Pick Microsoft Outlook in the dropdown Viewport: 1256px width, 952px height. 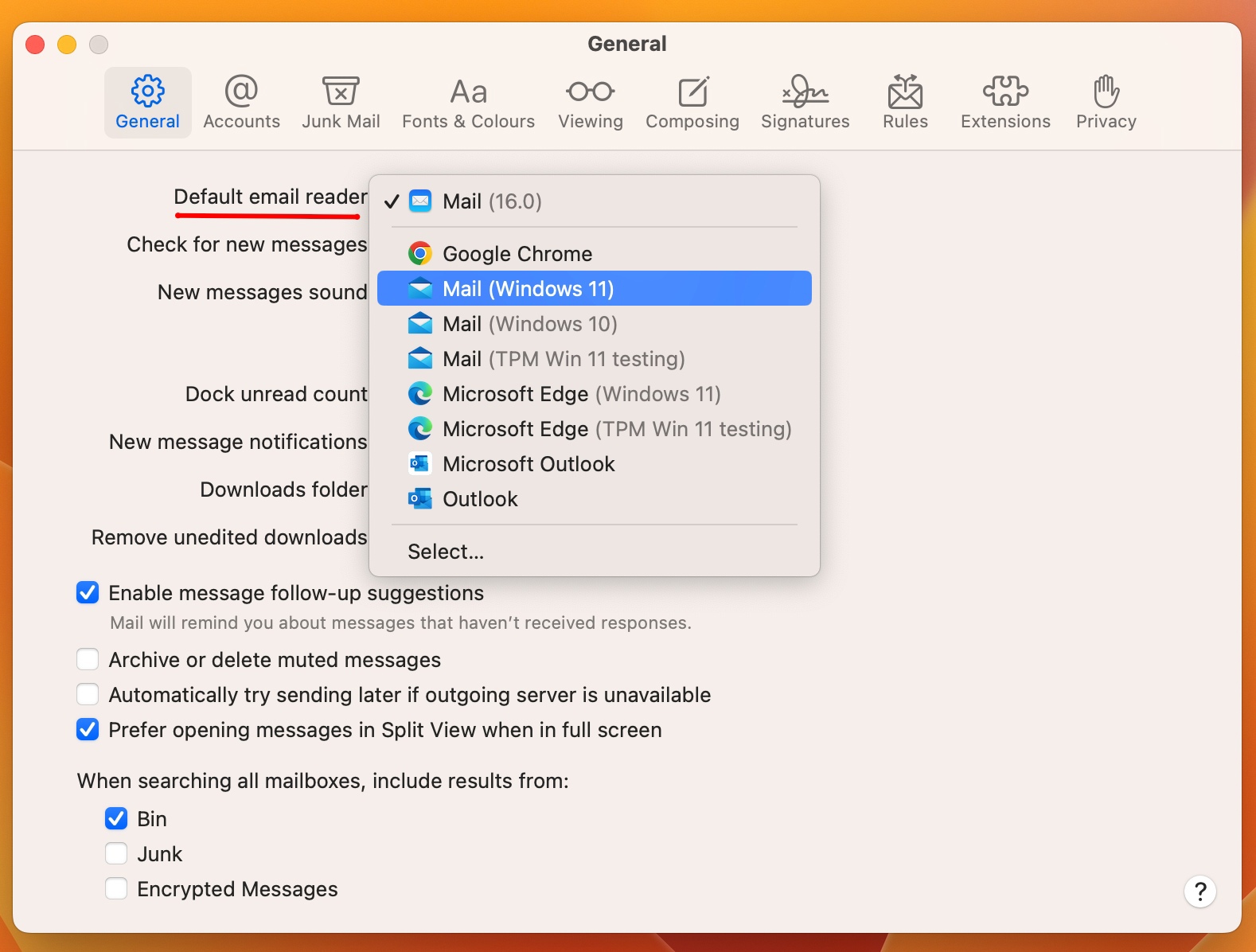[x=529, y=464]
